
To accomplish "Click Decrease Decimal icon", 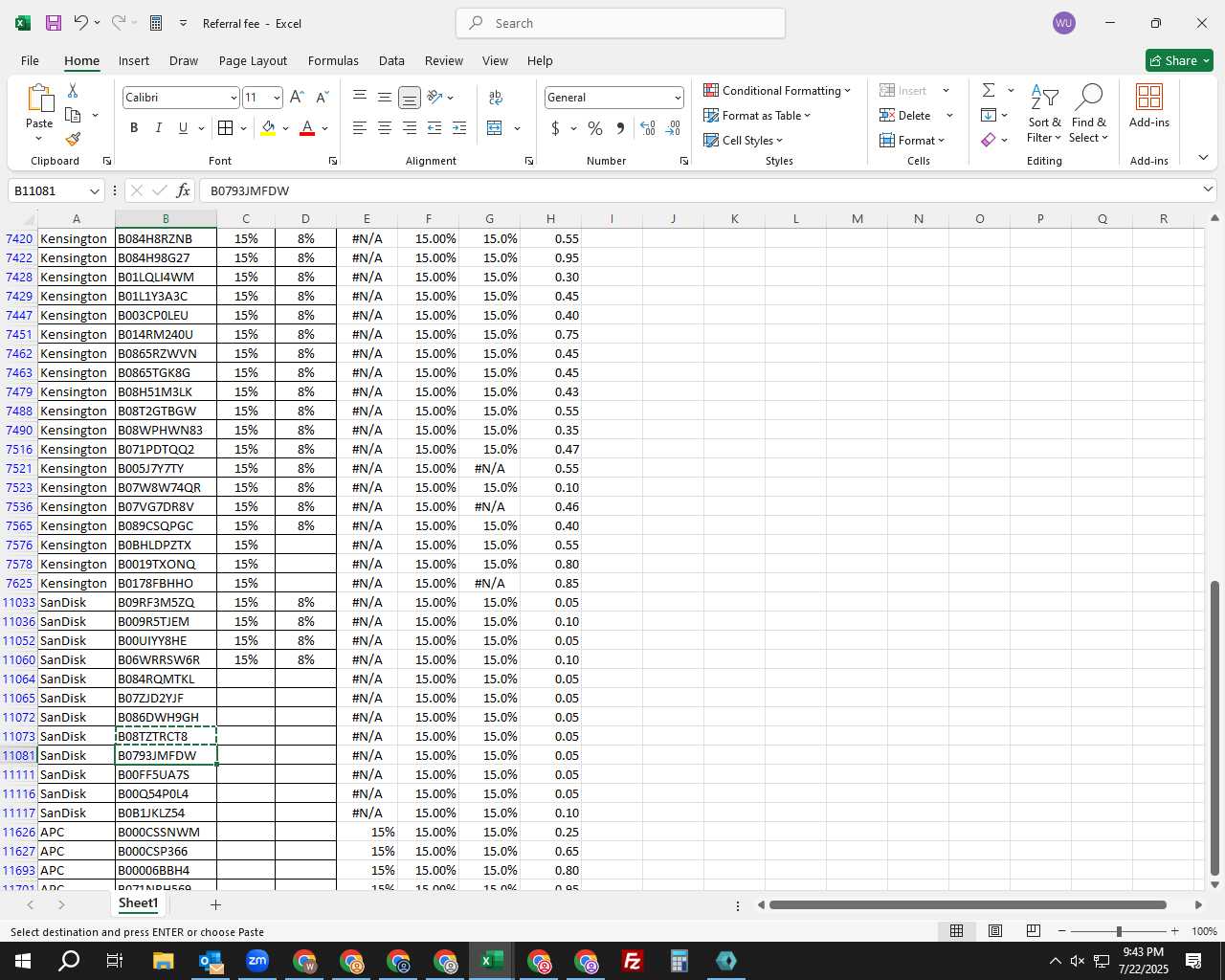I will point(673,128).
